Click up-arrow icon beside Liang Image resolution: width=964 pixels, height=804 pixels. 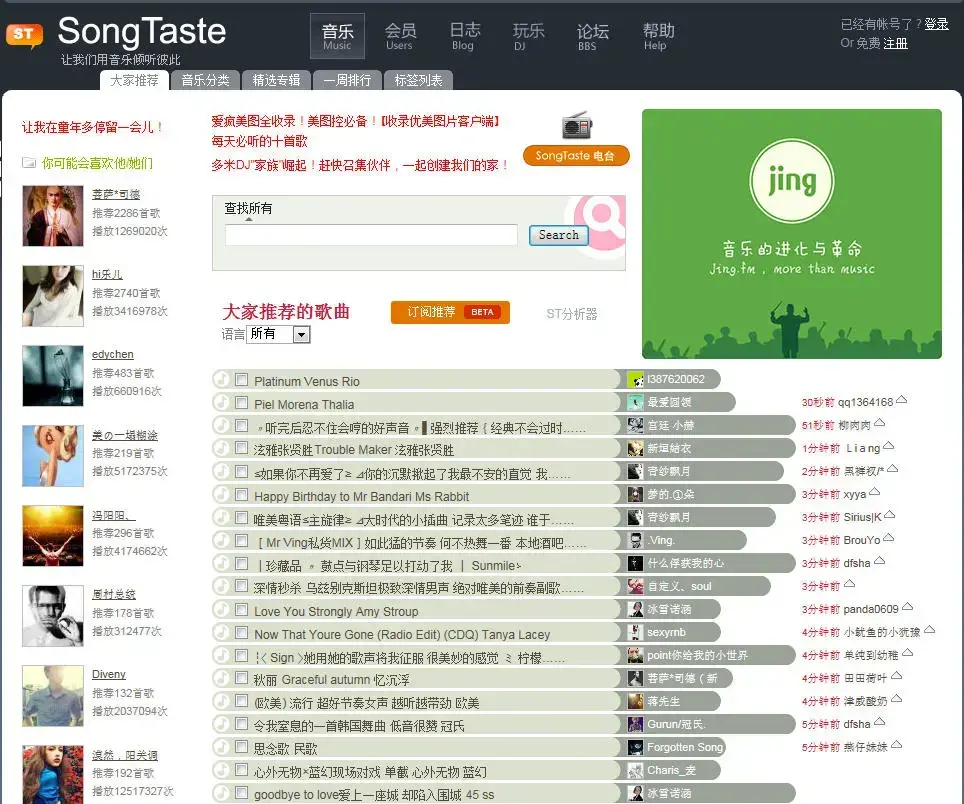888,446
